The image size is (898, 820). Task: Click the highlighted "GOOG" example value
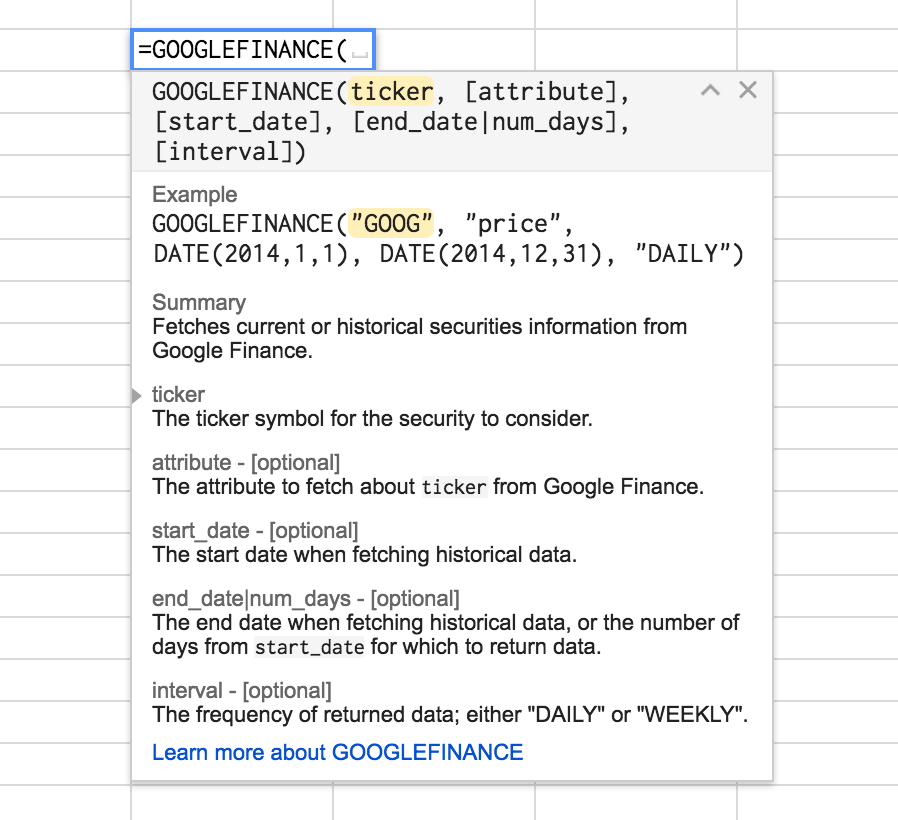392,223
